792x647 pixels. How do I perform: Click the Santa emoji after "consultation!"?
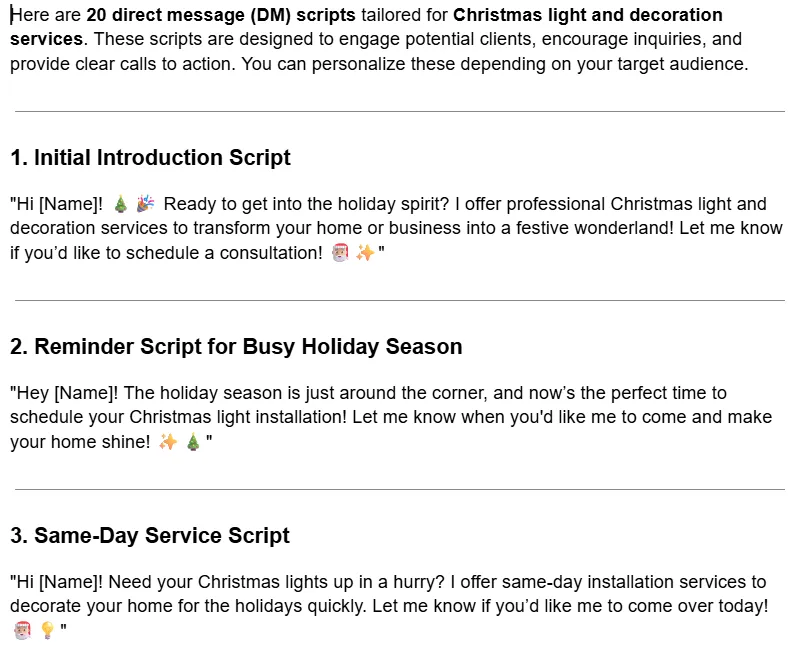340,253
